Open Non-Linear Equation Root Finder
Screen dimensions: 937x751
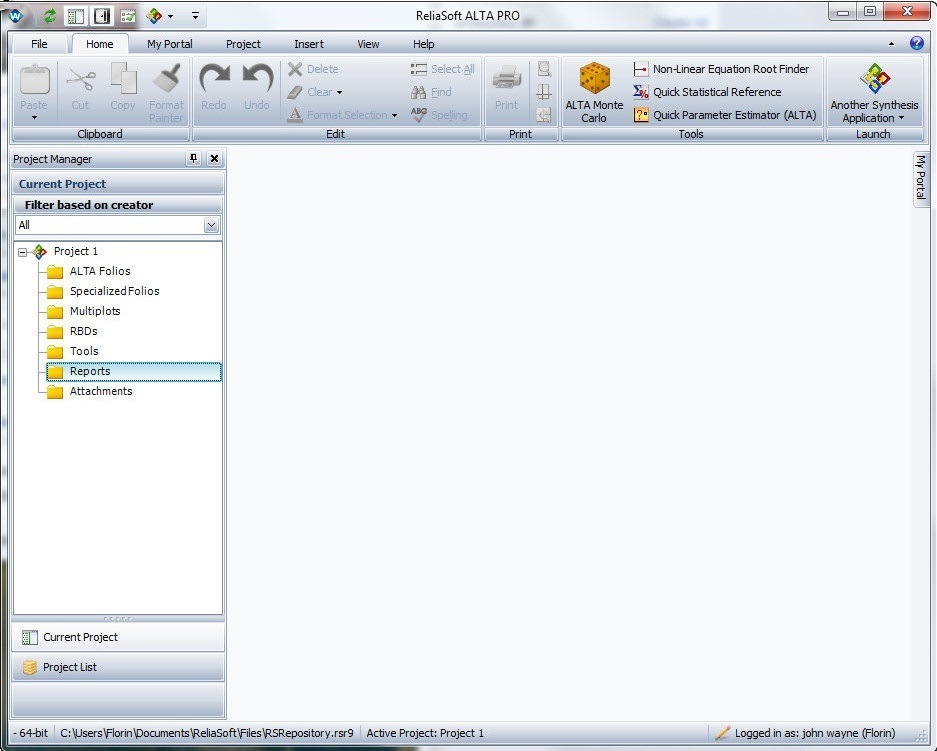[721, 69]
